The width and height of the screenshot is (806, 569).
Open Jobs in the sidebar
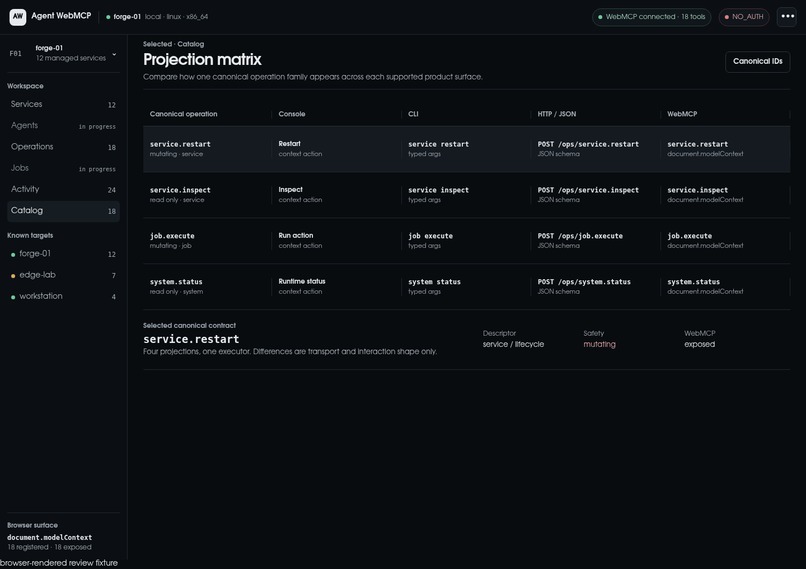click(63, 168)
